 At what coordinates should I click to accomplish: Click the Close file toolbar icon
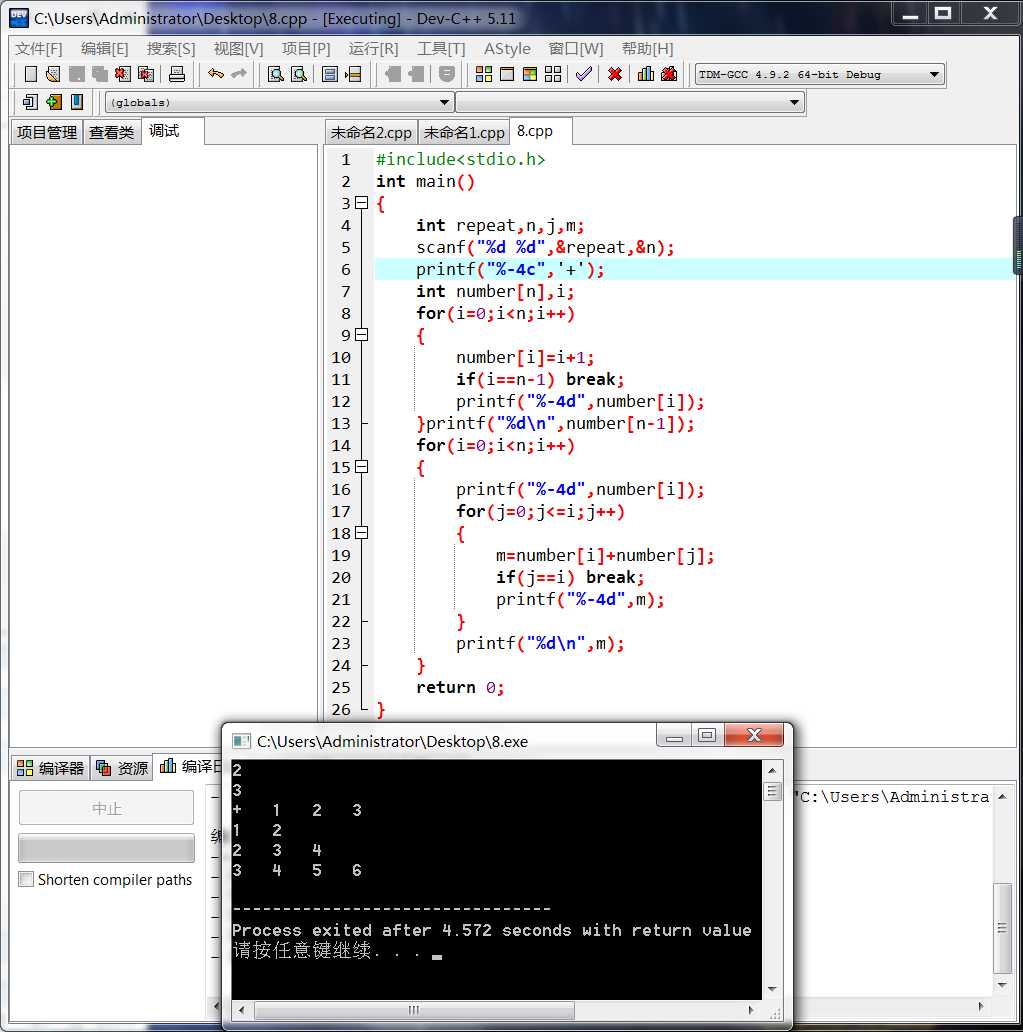122,74
